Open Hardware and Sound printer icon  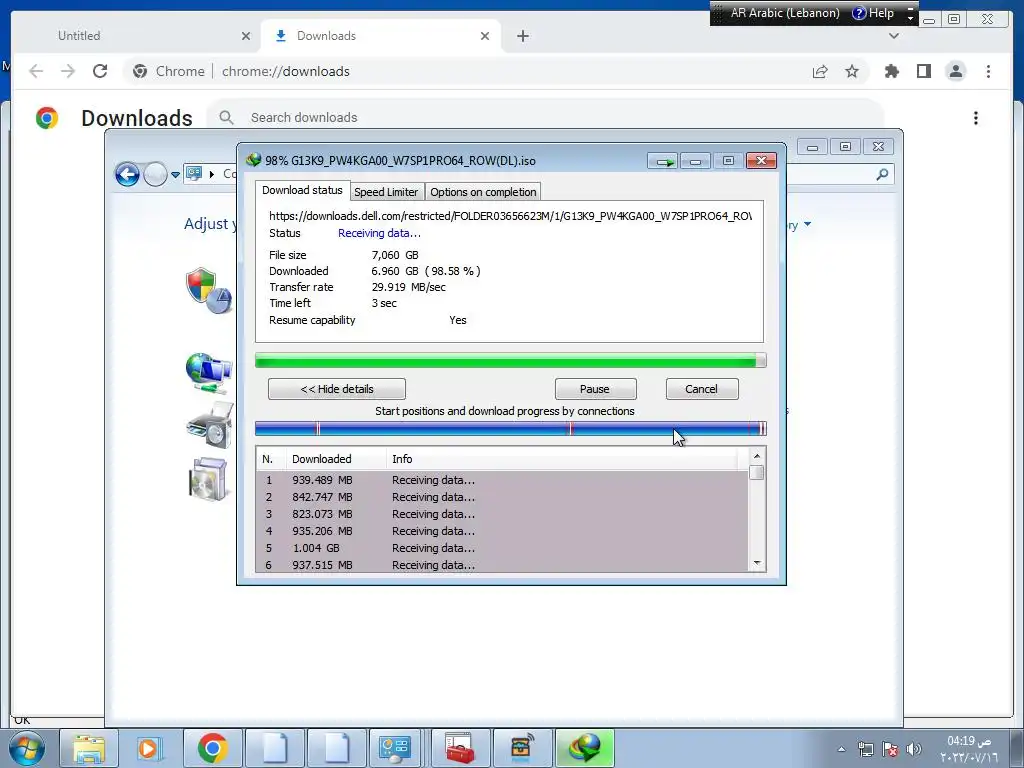[x=209, y=425]
